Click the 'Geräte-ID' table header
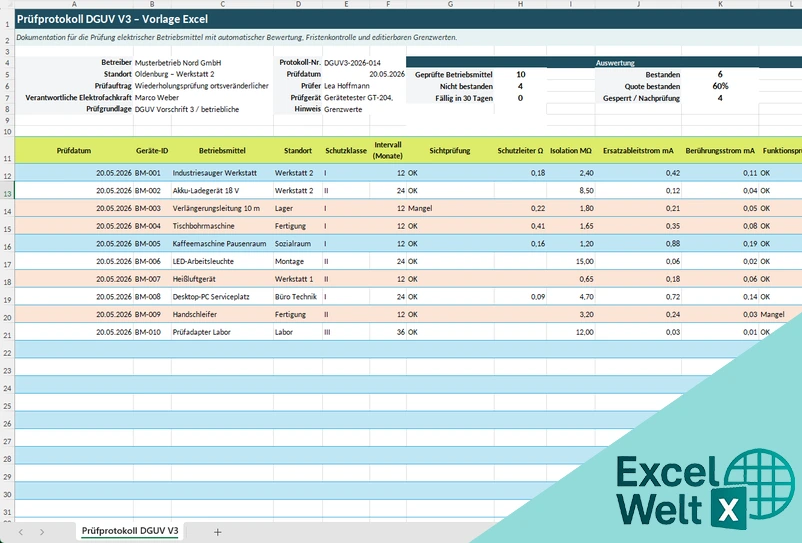802x543 pixels. coord(152,150)
